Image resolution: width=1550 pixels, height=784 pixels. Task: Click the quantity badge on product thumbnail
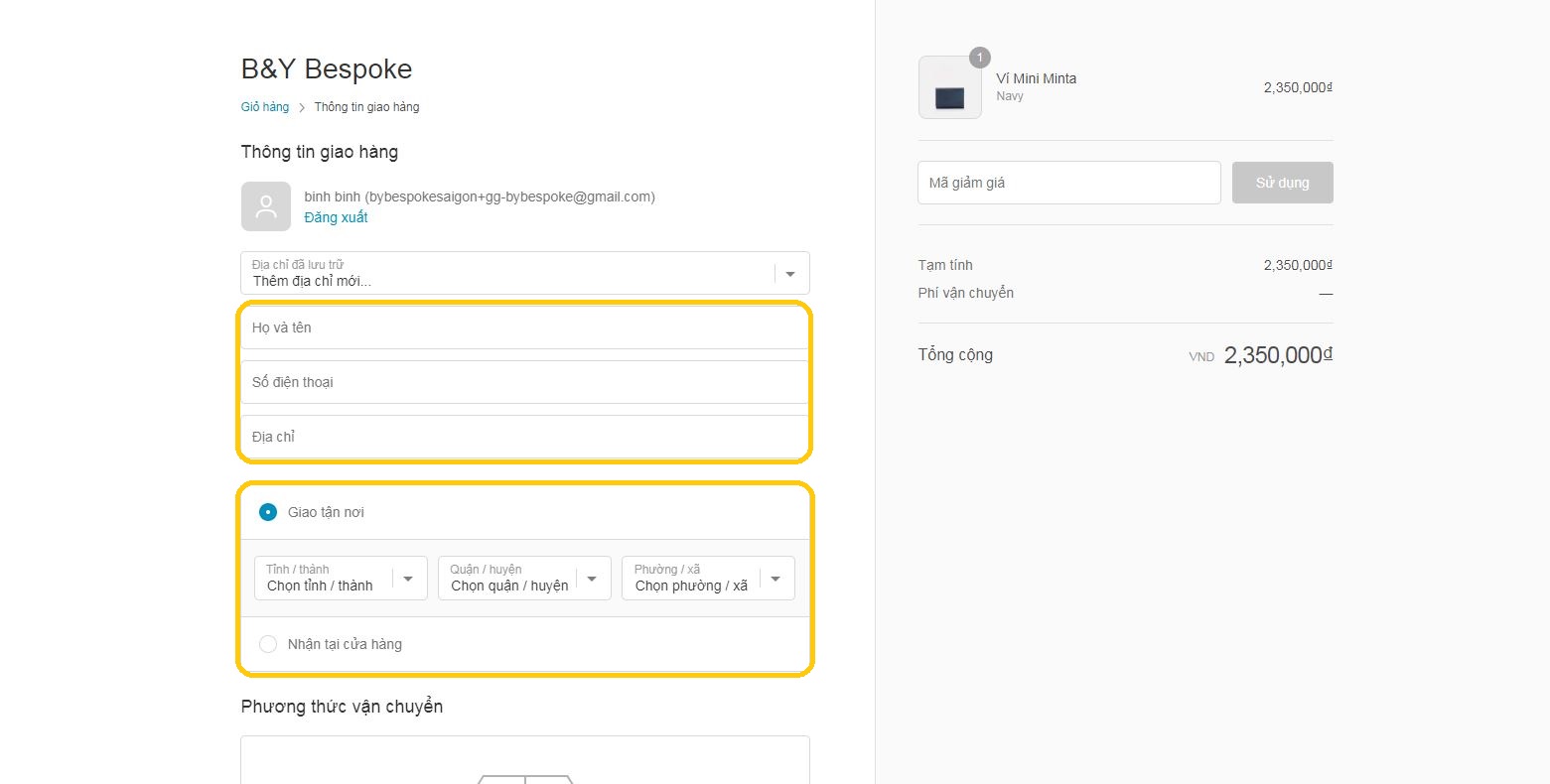[x=980, y=58]
